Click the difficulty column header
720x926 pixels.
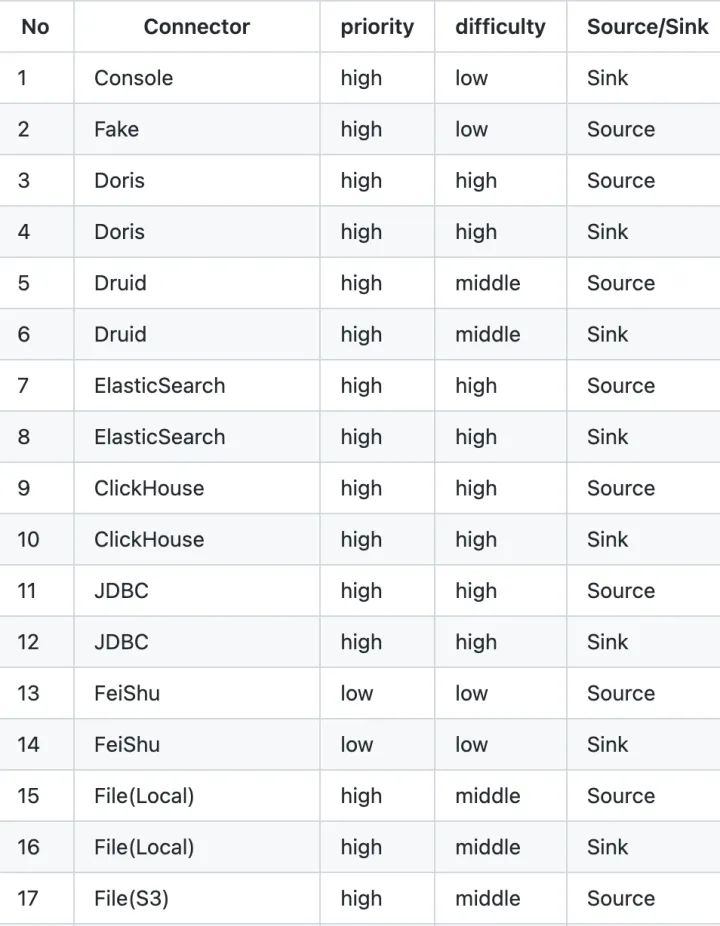click(x=500, y=27)
